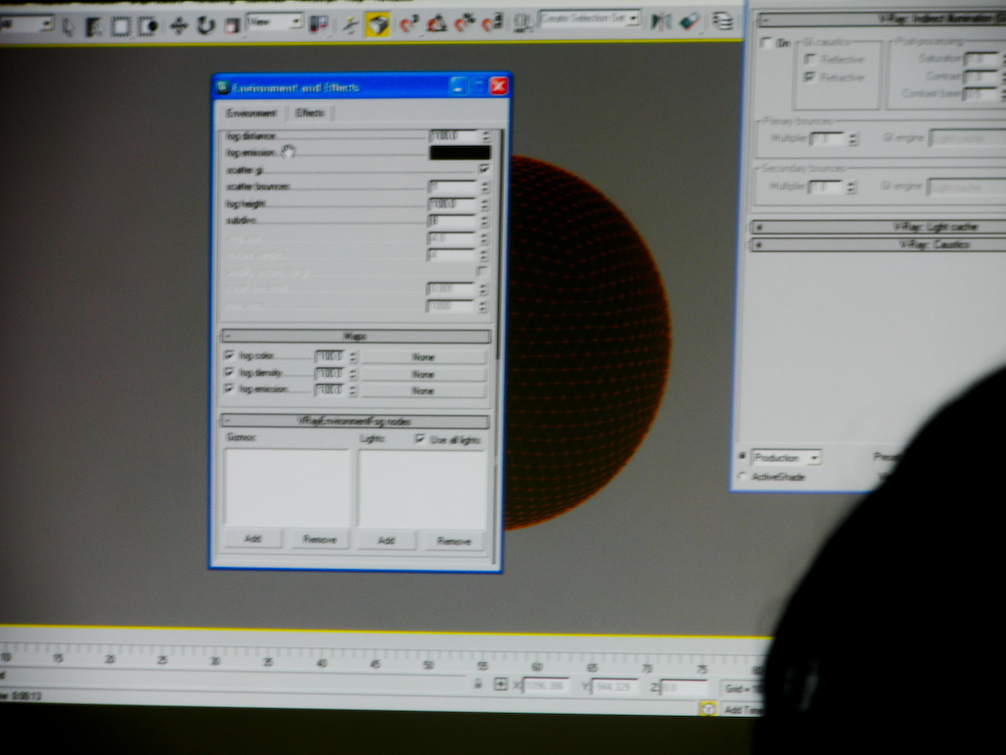
Task: Switch to the Environment tab
Action: tap(251, 114)
